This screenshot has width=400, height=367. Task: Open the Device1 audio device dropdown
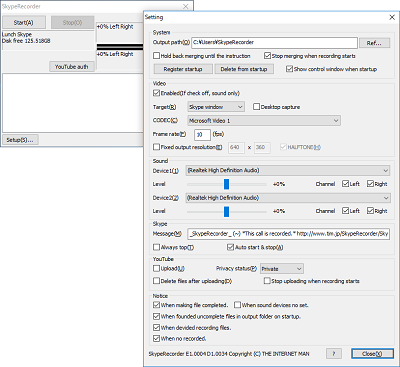pos(288,170)
